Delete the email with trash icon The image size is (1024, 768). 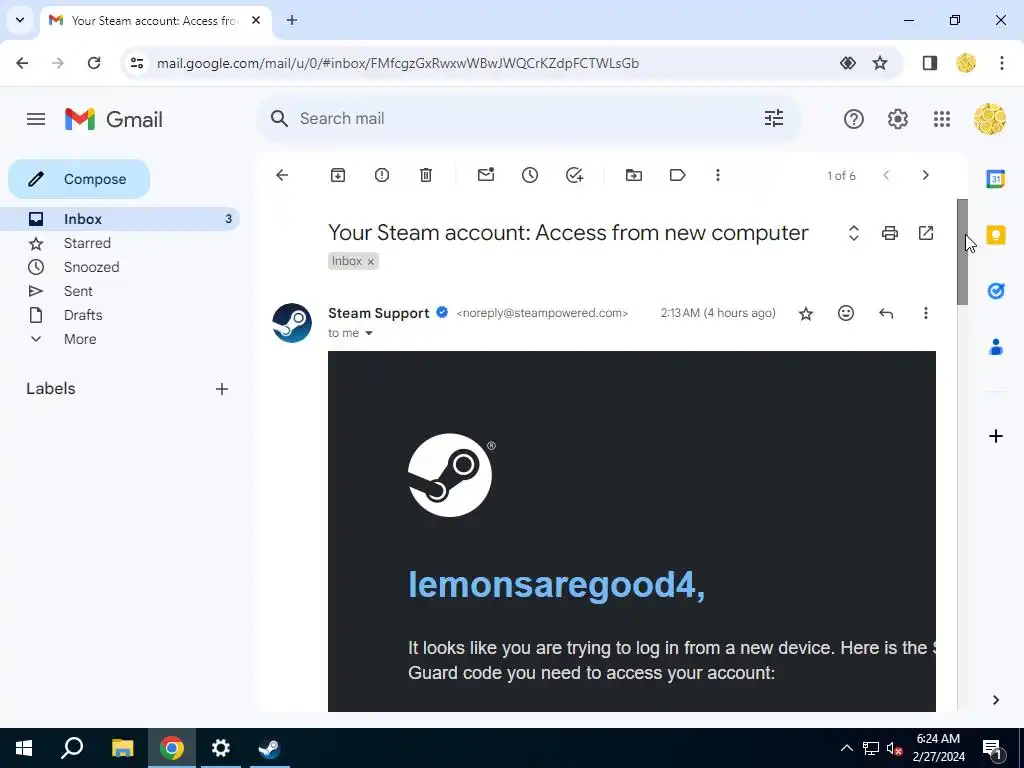tap(426, 175)
